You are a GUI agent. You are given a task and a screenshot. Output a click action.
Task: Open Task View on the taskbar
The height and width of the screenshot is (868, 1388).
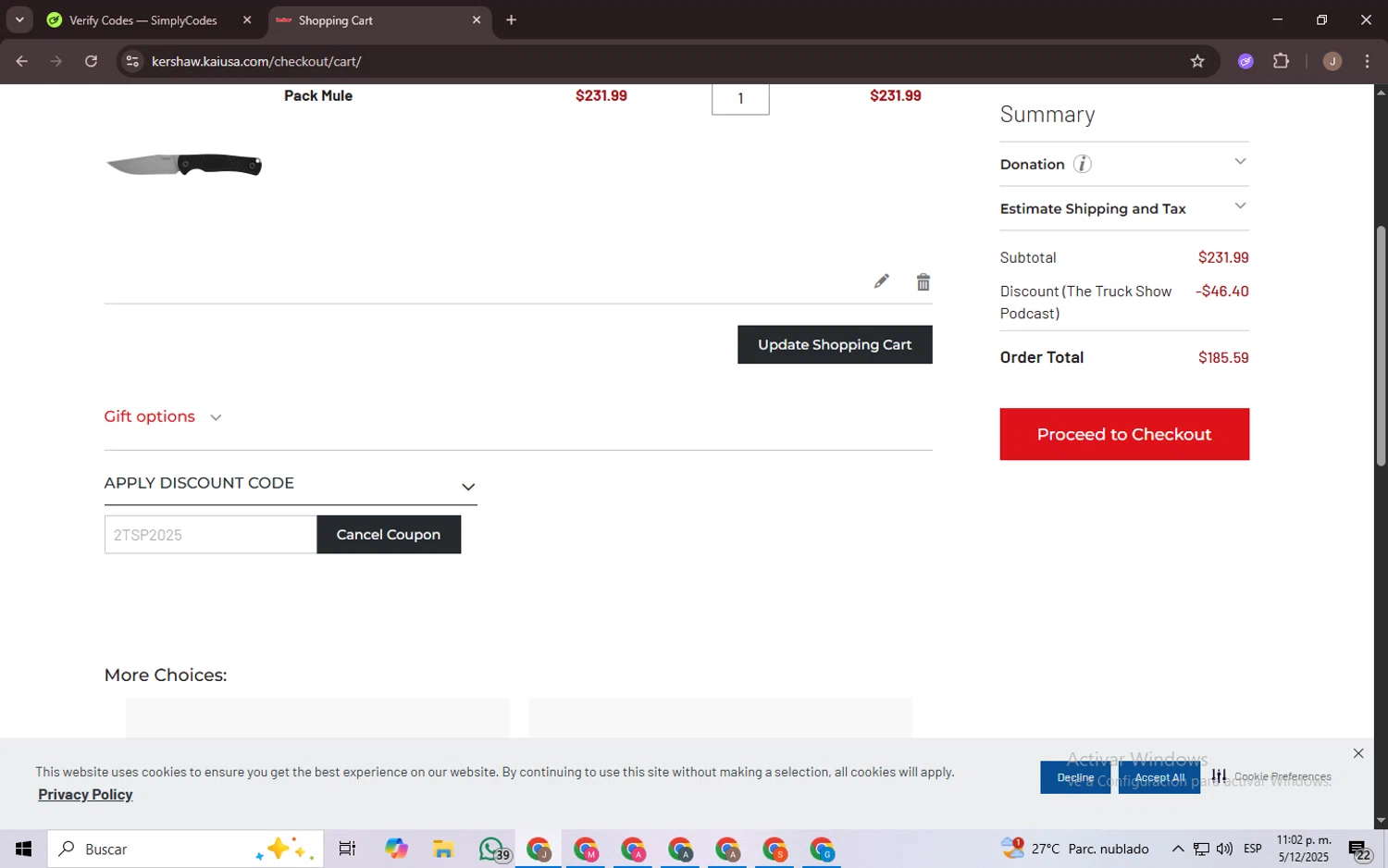(347, 849)
